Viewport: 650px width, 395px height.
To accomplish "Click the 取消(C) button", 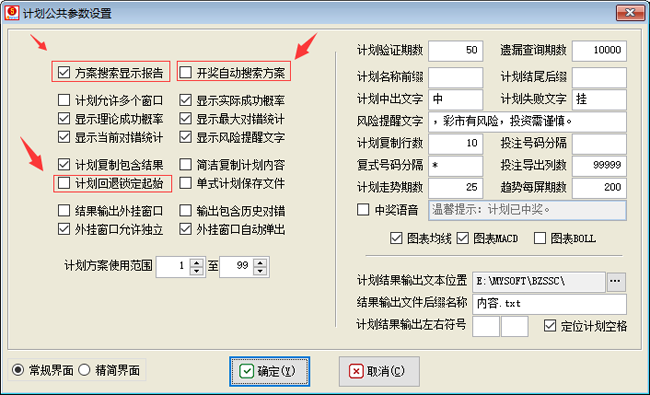I will tap(379, 371).
